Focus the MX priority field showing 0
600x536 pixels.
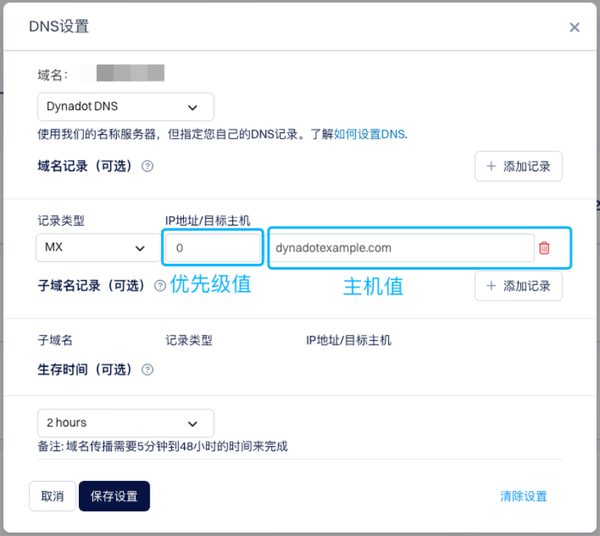pyautogui.click(x=213, y=248)
